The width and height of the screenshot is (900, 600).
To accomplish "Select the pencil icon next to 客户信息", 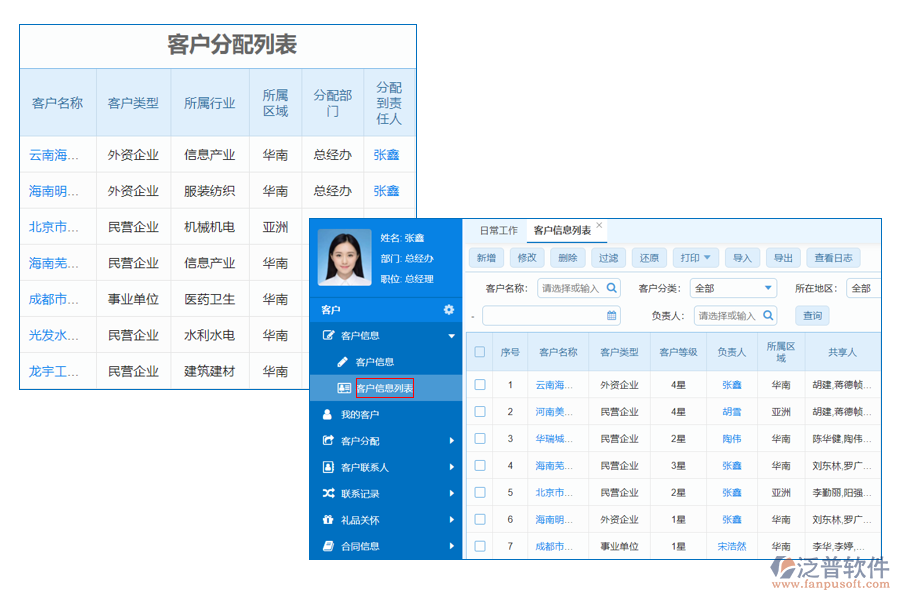I will 342,362.
